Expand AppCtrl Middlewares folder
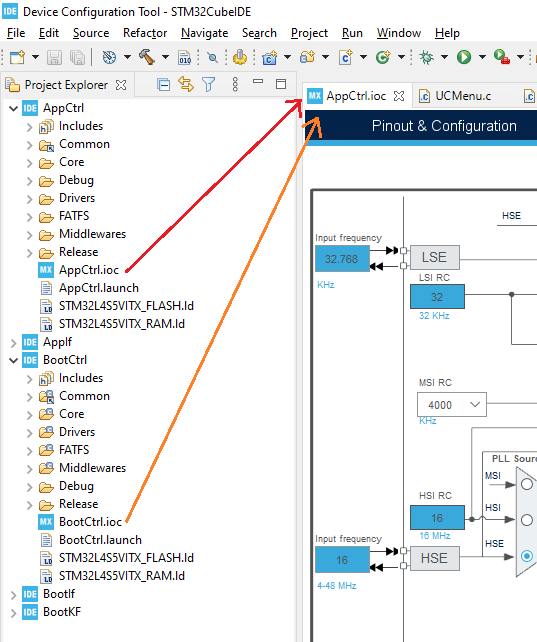This screenshot has width=537, height=642. pyautogui.click(x=29, y=235)
